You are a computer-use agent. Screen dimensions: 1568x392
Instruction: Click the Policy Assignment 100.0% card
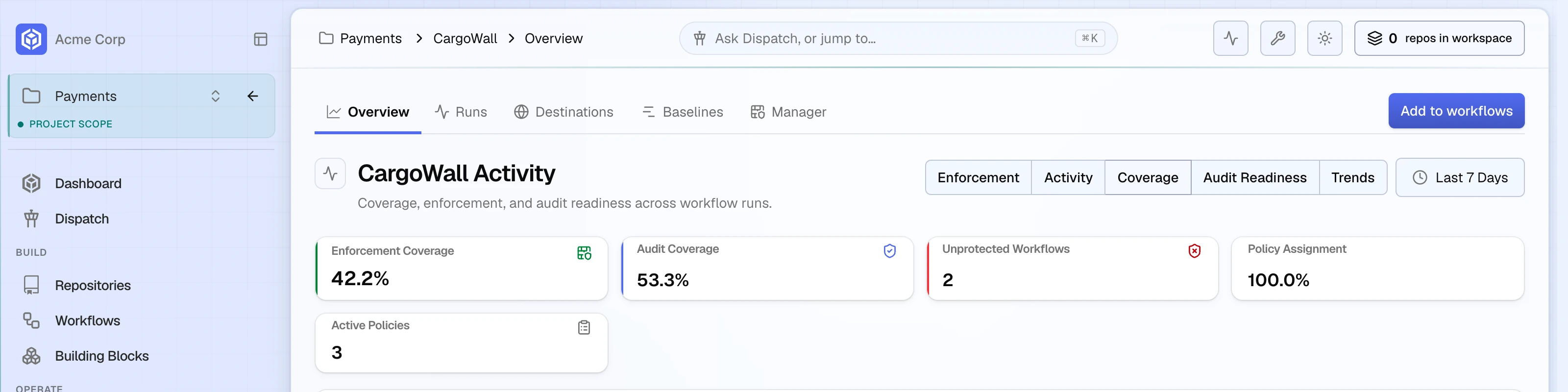pos(1377,269)
